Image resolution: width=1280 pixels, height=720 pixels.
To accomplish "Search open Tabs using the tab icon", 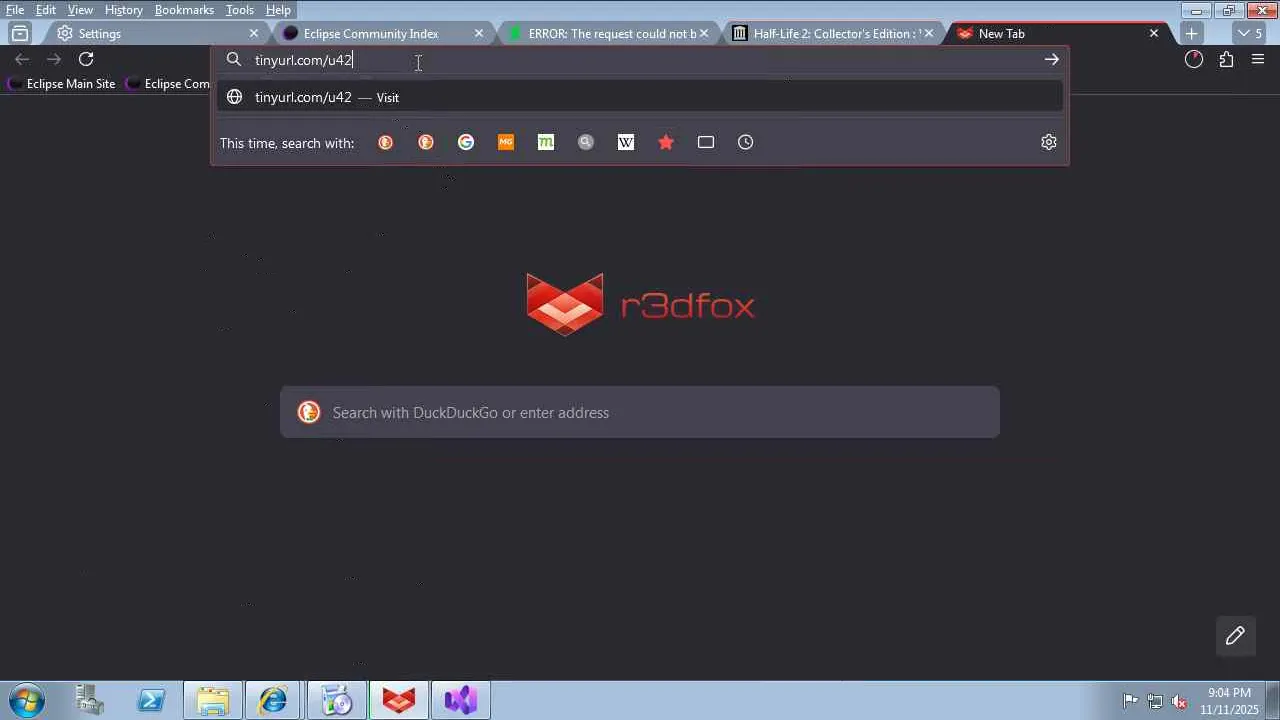I will click(x=706, y=142).
